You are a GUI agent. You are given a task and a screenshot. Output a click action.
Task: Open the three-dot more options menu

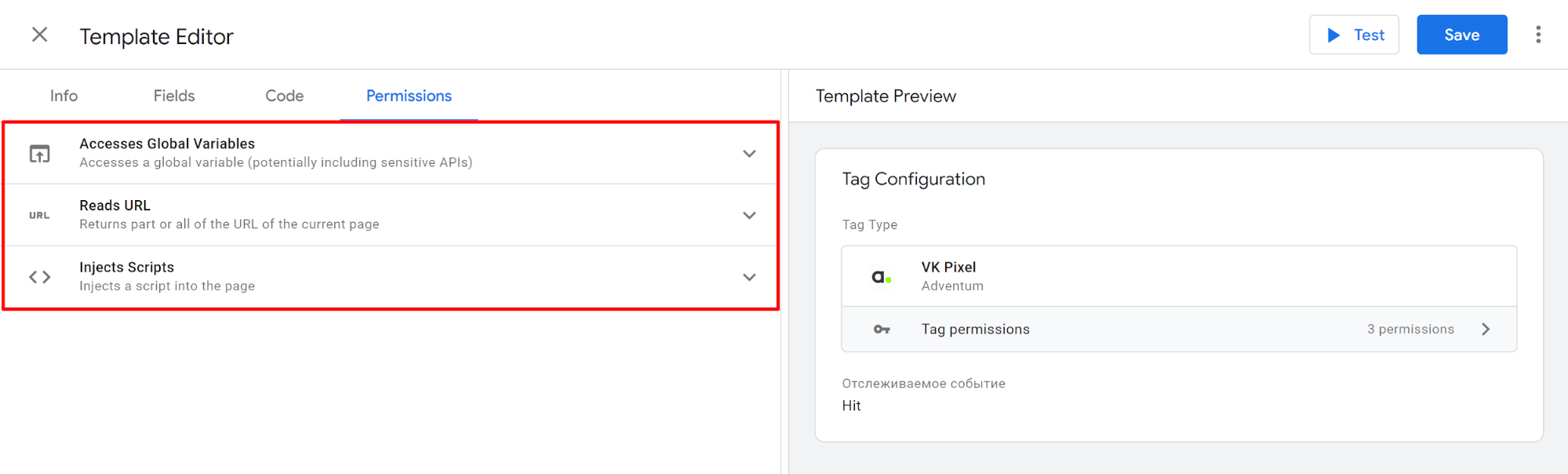pyautogui.click(x=1537, y=35)
